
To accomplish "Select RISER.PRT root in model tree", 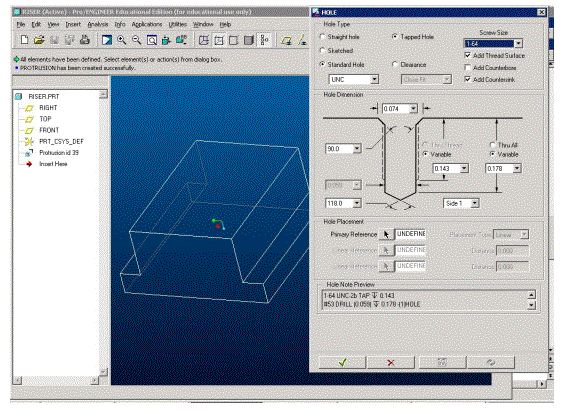I will point(44,96).
